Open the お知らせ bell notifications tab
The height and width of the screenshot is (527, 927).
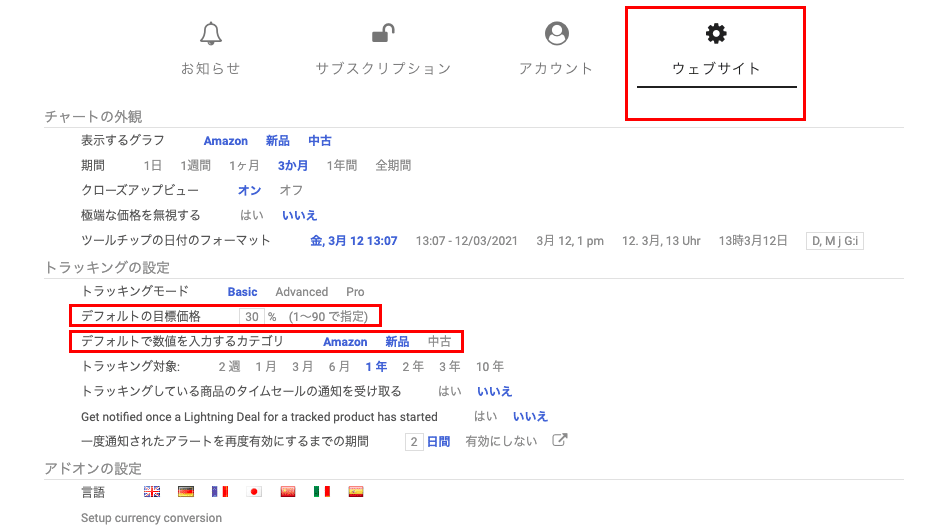pos(210,50)
